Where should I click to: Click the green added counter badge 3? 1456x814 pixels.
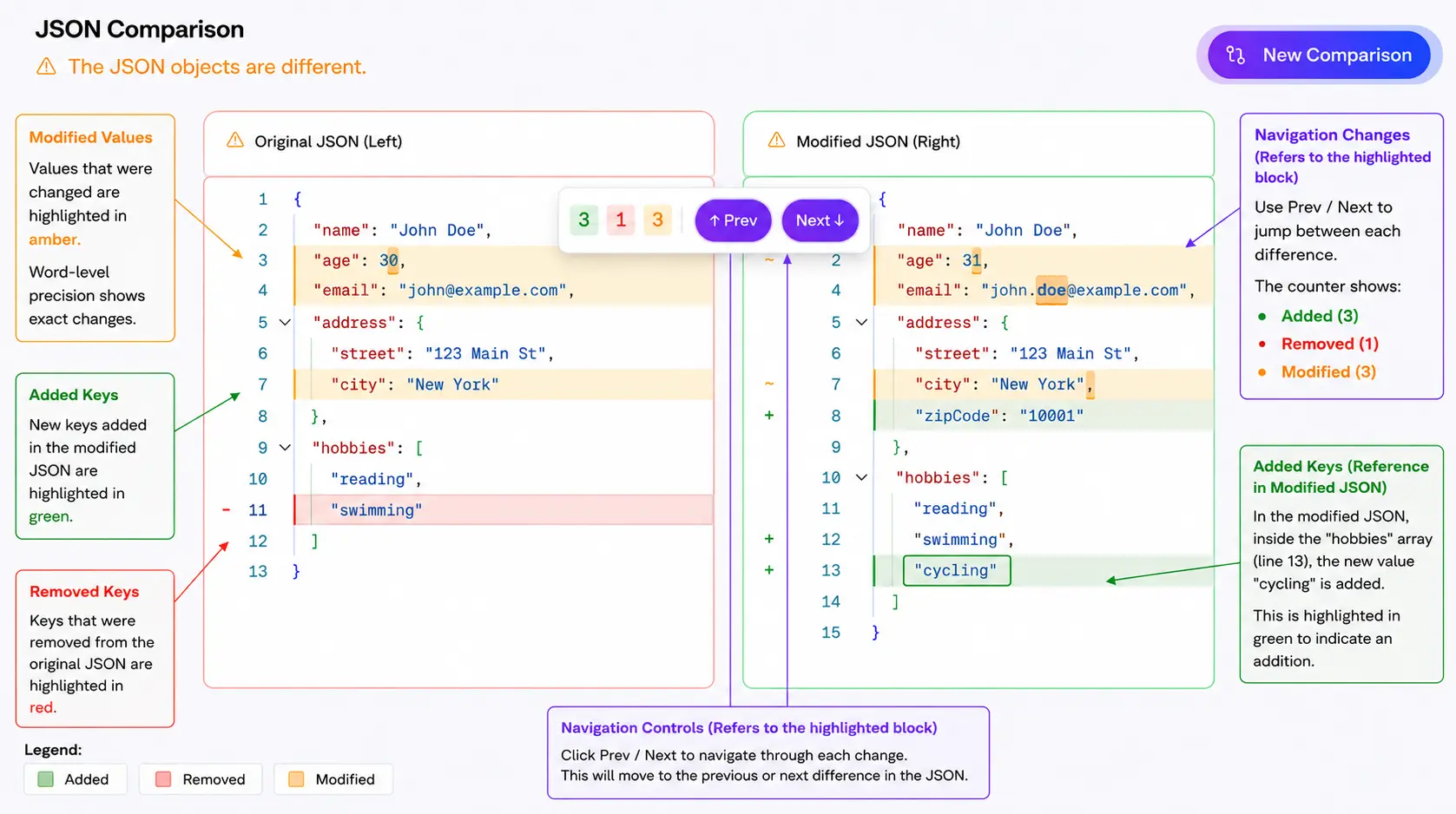point(584,220)
